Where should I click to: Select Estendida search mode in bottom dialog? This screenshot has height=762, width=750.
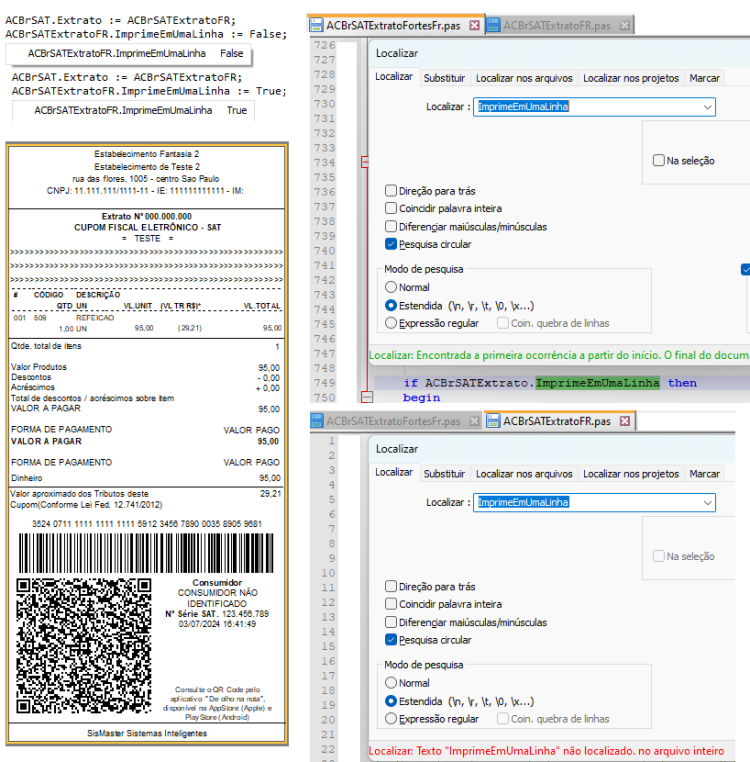(x=391, y=701)
